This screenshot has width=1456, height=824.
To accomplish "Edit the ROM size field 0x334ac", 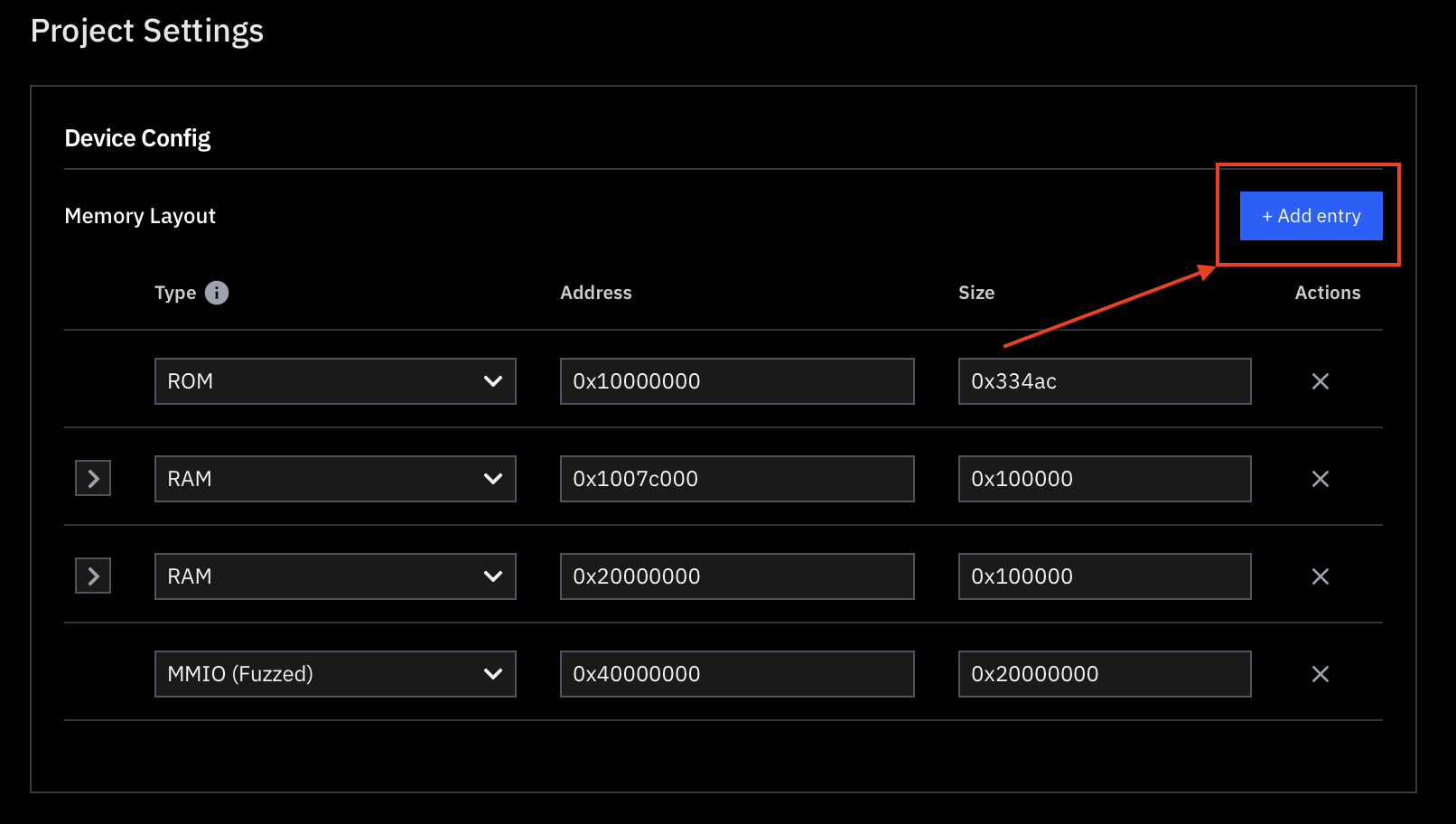I will [x=1104, y=381].
